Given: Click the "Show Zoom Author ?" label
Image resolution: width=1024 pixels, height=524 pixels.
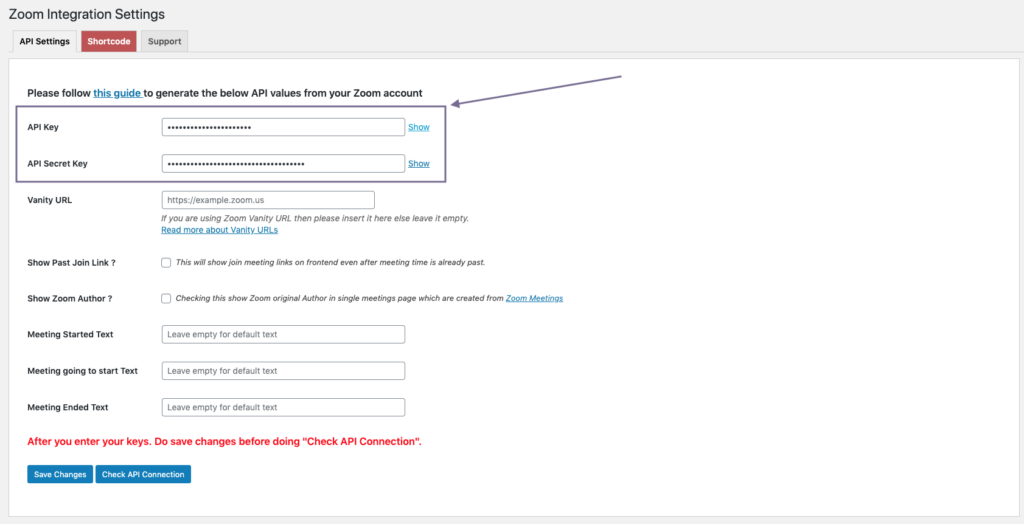Looking at the screenshot, I should (70, 298).
